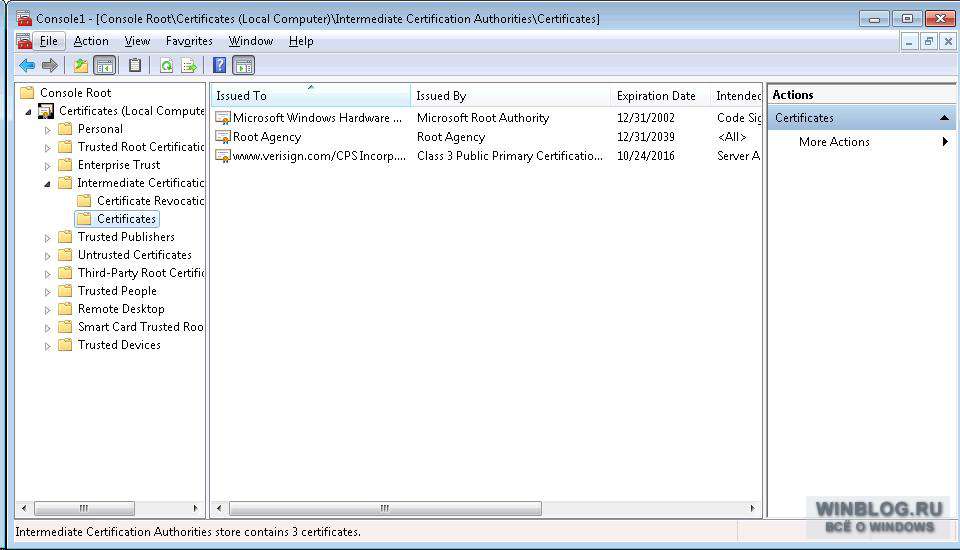Click the expiration date 12/31/2002
The width and height of the screenshot is (960, 550).
[x=645, y=118]
